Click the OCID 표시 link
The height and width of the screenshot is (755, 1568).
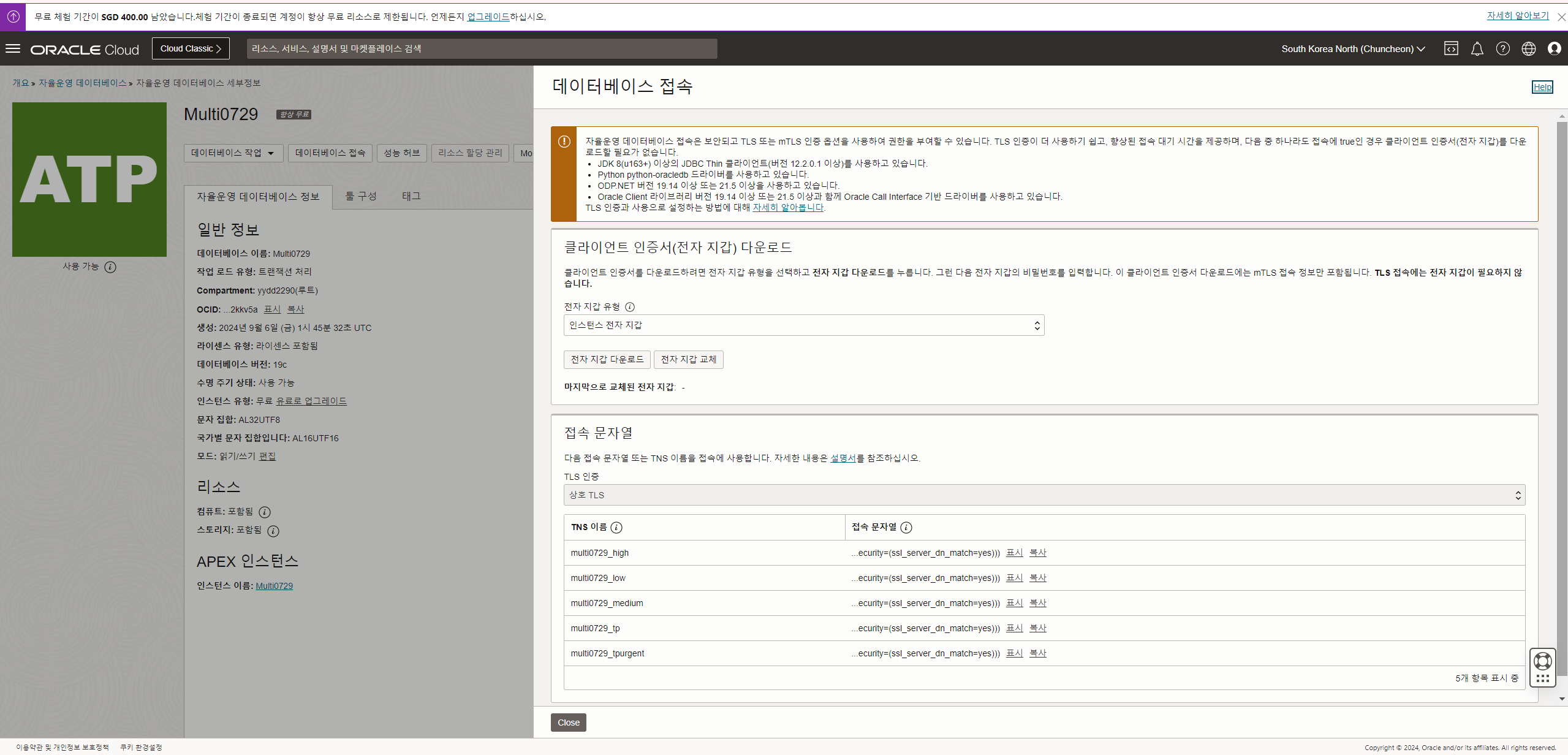click(x=273, y=309)
